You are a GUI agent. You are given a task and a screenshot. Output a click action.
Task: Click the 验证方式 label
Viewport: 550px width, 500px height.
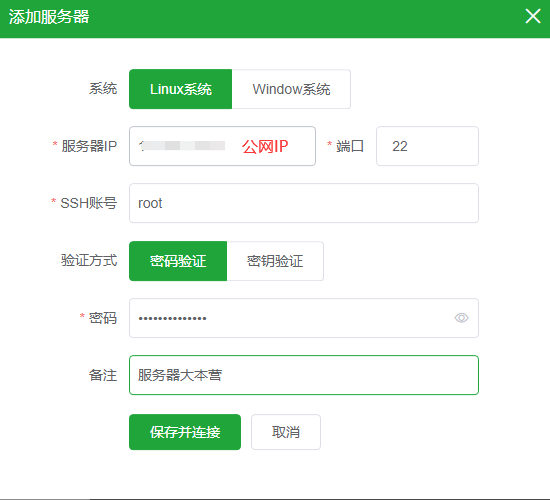(89, 260)
